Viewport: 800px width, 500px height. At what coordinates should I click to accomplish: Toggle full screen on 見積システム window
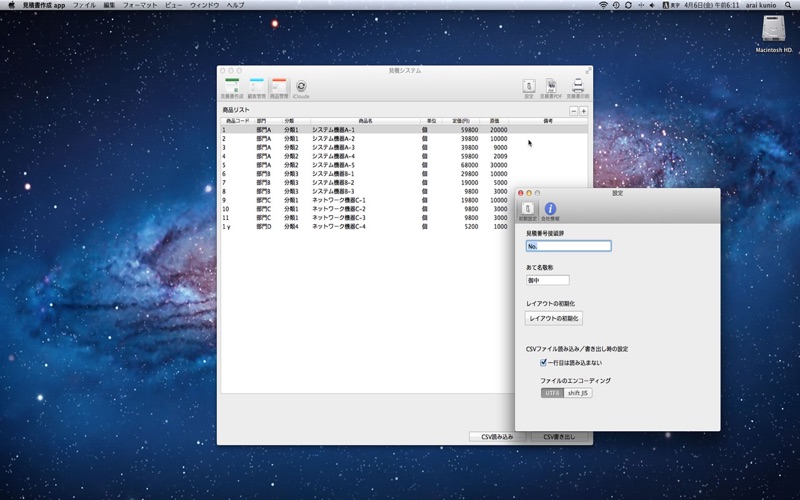click(588, 70)
